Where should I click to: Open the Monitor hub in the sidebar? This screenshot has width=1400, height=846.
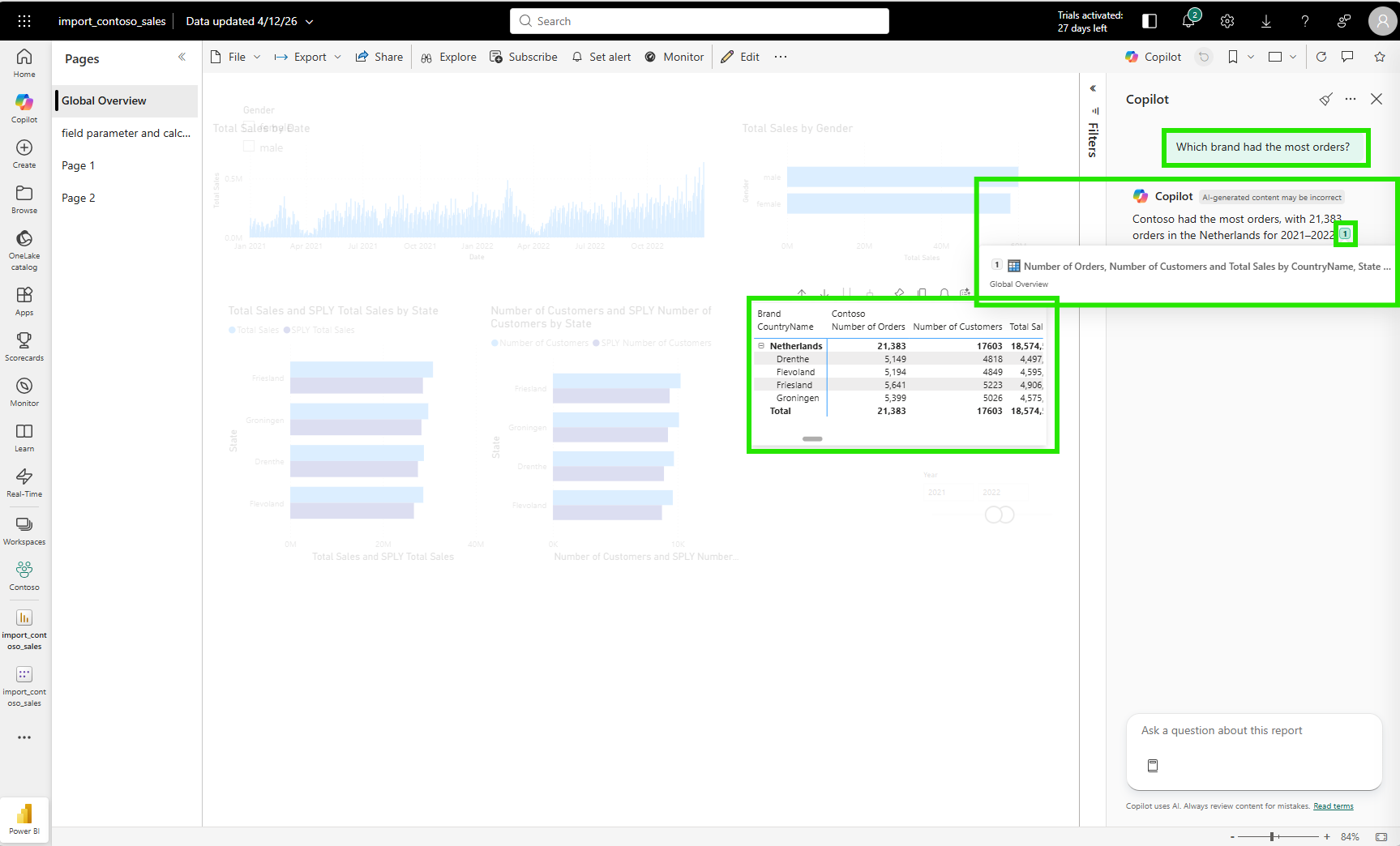(24, 392)
